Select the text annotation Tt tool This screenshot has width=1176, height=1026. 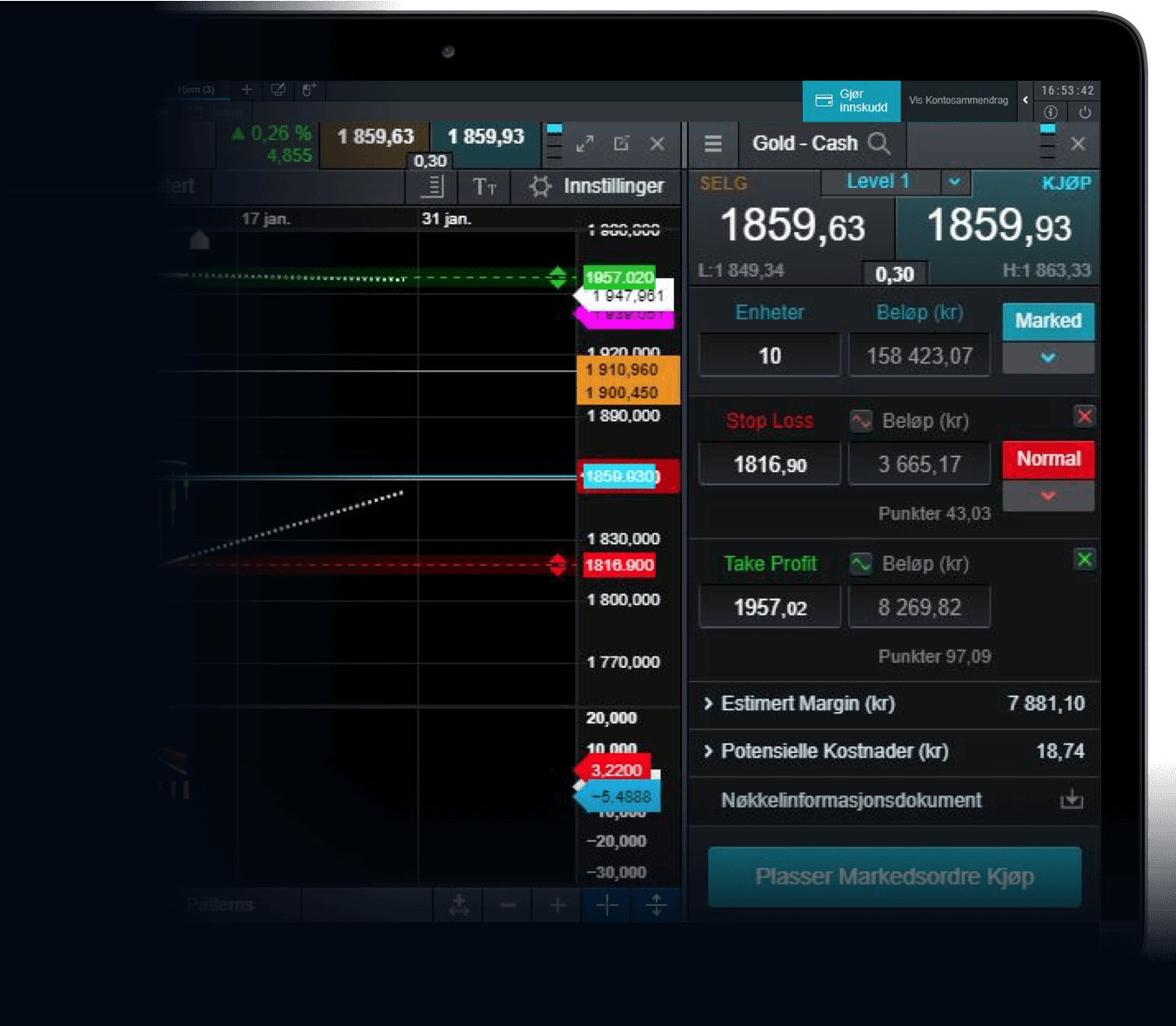[x=484, y=186]
